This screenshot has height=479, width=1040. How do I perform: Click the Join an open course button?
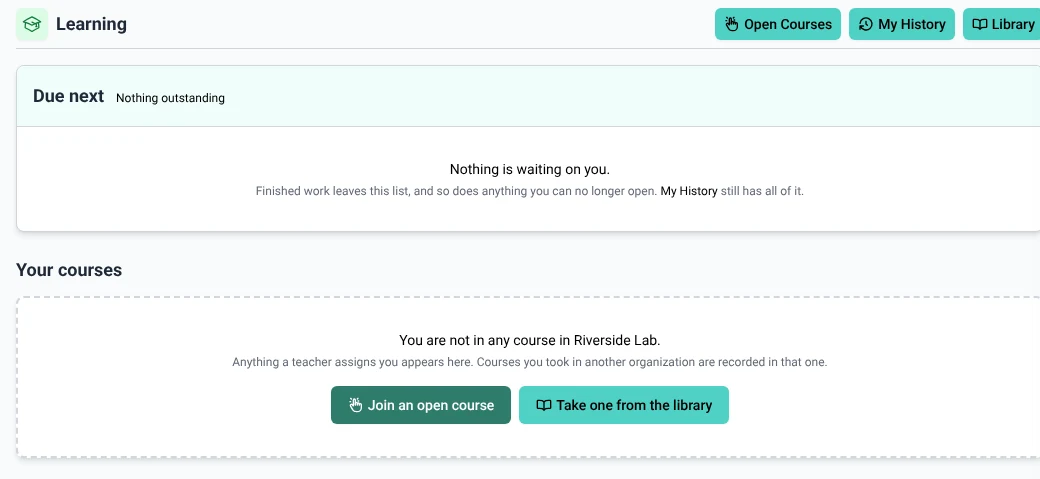421,405
